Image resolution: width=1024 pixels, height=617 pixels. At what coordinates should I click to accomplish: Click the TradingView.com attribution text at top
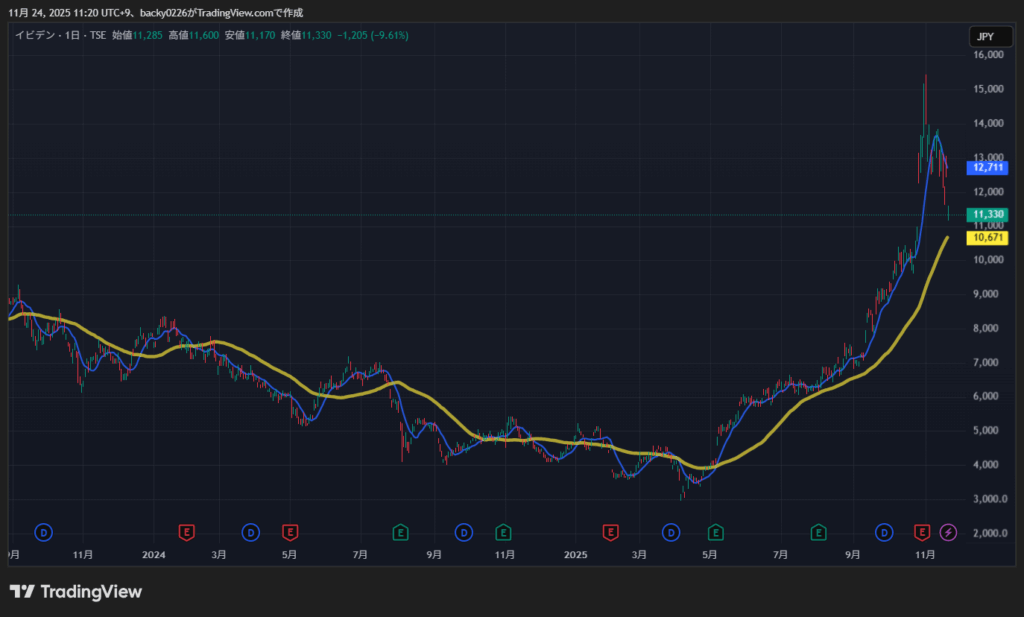[x=236, y=13]
